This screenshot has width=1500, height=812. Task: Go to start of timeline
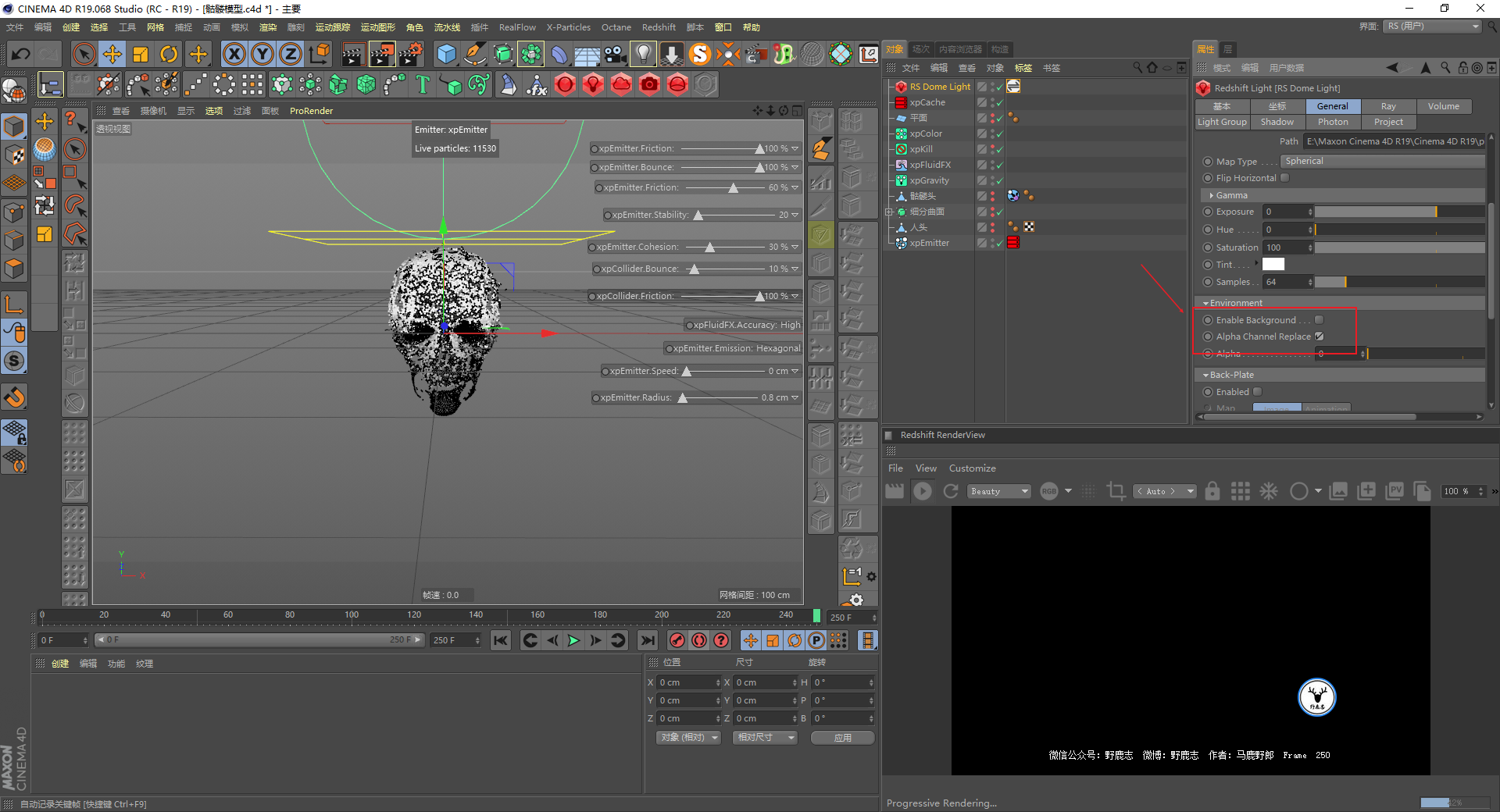pos(501,640)
